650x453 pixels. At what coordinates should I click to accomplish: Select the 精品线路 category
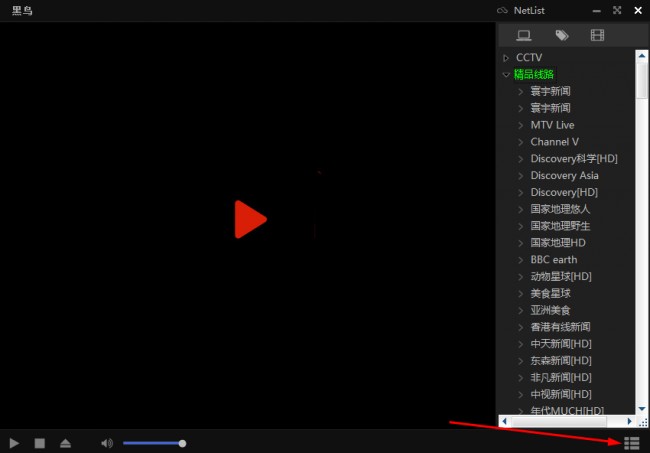pyautogui.click(x=534, y=74)
